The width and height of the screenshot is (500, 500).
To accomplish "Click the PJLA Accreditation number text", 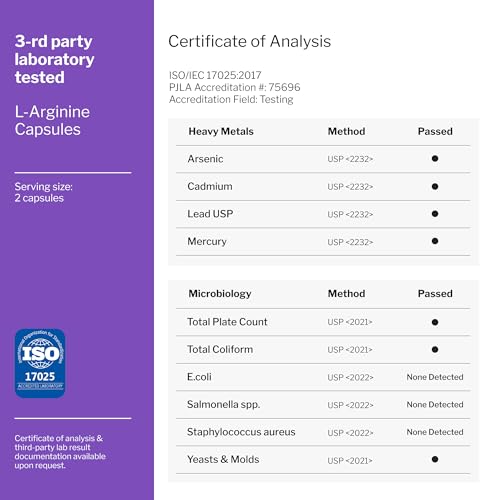I will click(235, 87).
